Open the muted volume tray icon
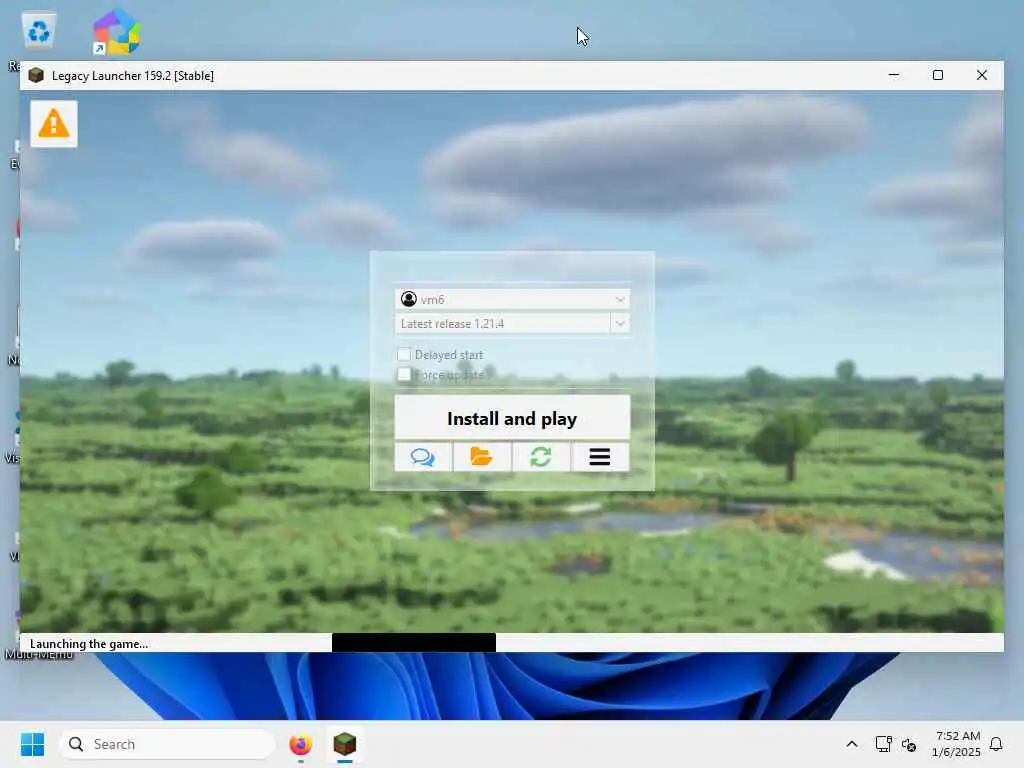Viewport: 1024px width, 768px height. click(x=909, y=744)
